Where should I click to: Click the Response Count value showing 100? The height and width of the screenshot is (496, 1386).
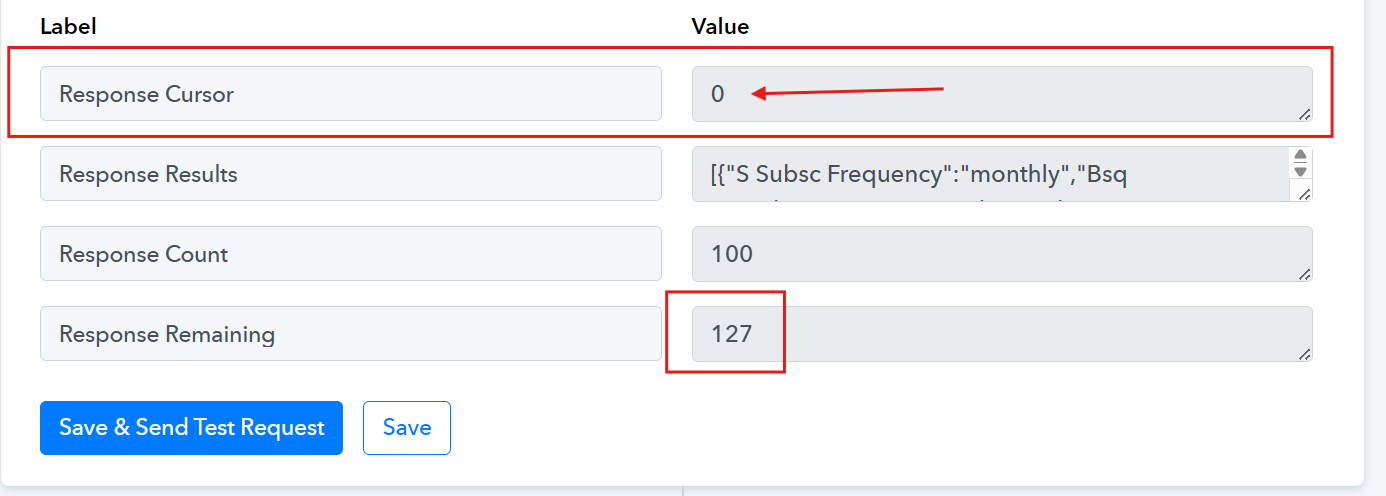pyautogui.click(x=1002, y=254)
